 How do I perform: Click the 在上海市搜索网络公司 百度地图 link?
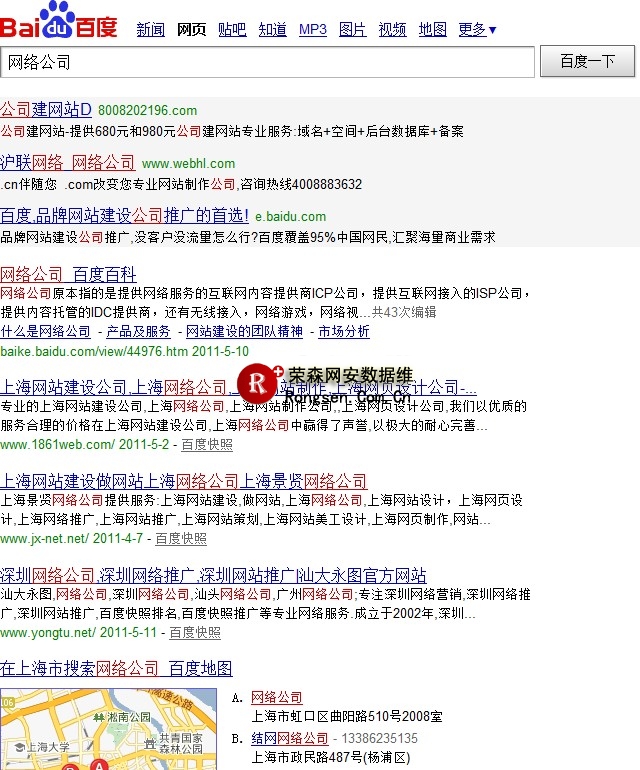coord(116,668)
